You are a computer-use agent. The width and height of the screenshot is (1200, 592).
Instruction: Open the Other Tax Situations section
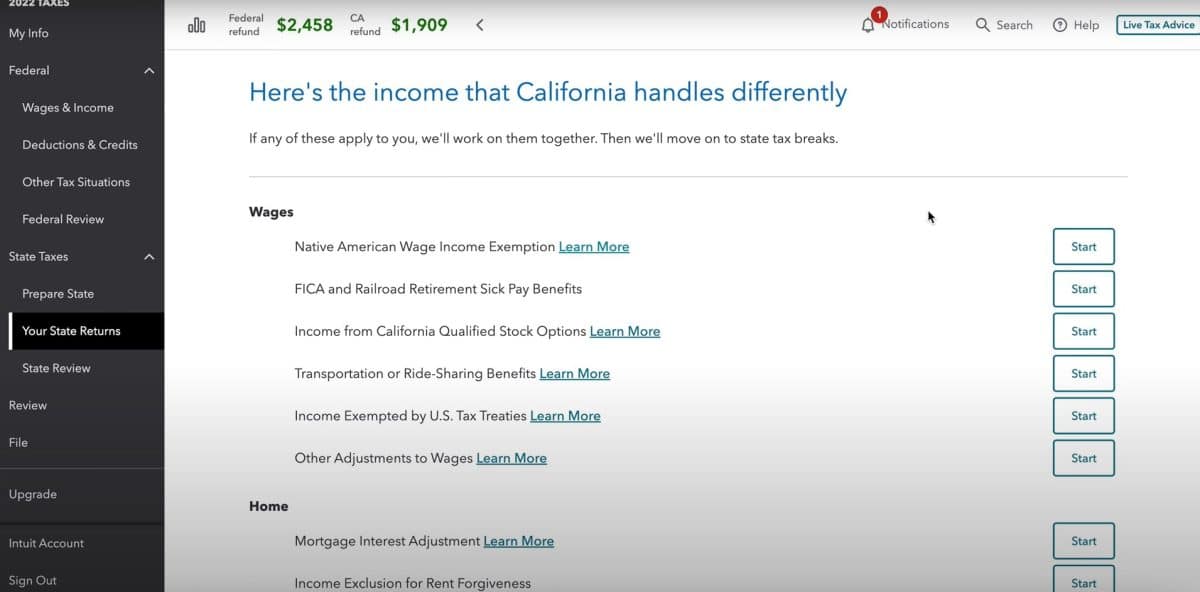coord(75,181)
